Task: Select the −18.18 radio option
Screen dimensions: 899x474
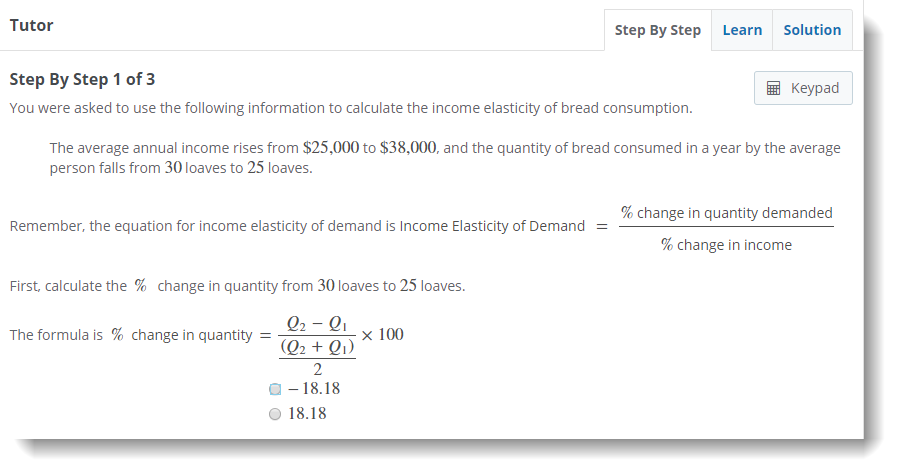Action: pyautogui.click(x=275, y=389)
